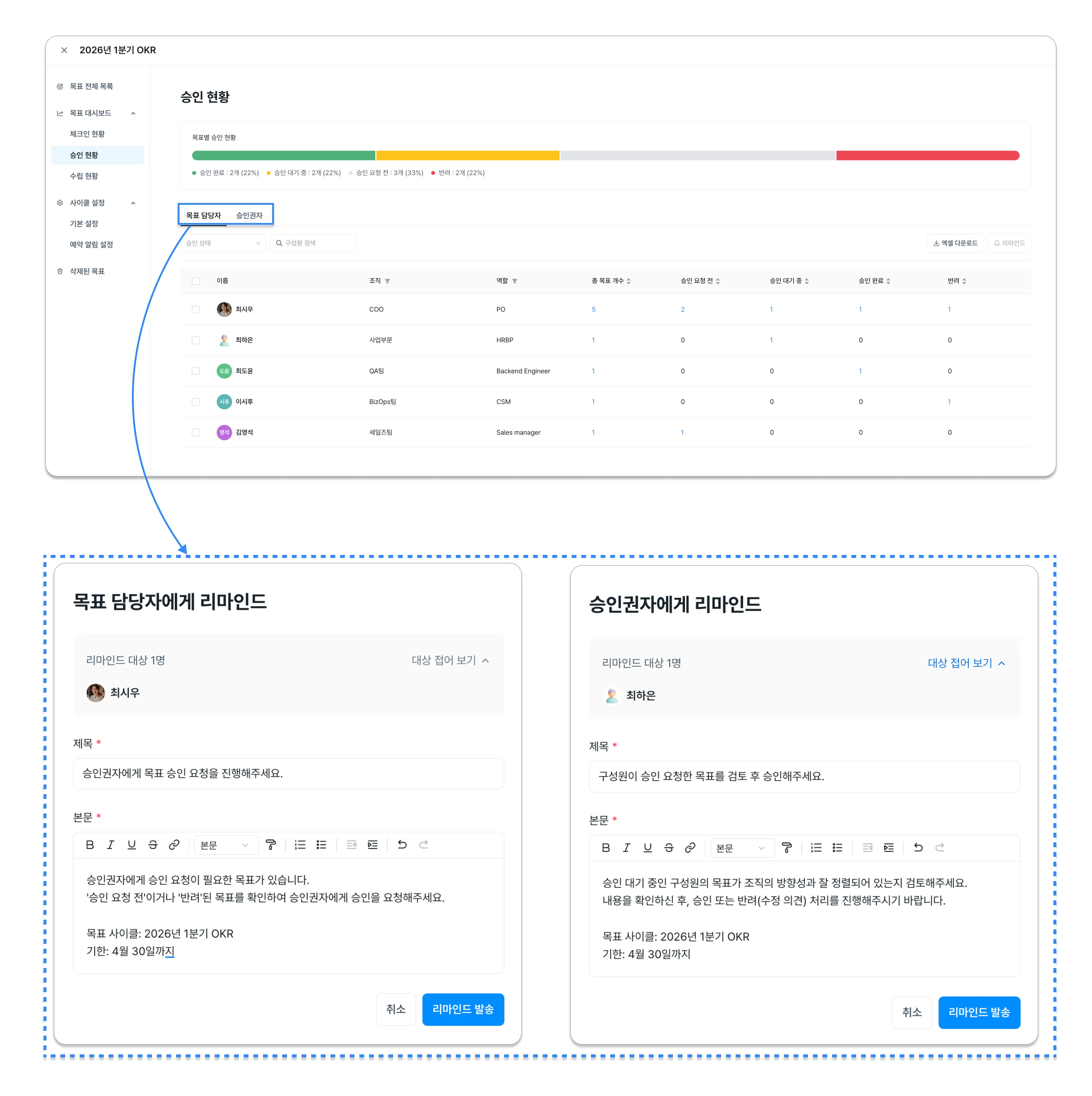This screenshot has width=1092, height=1096.
Task: Collapse targets in 승인권자 reminder dialog
Action: point(967,663)
